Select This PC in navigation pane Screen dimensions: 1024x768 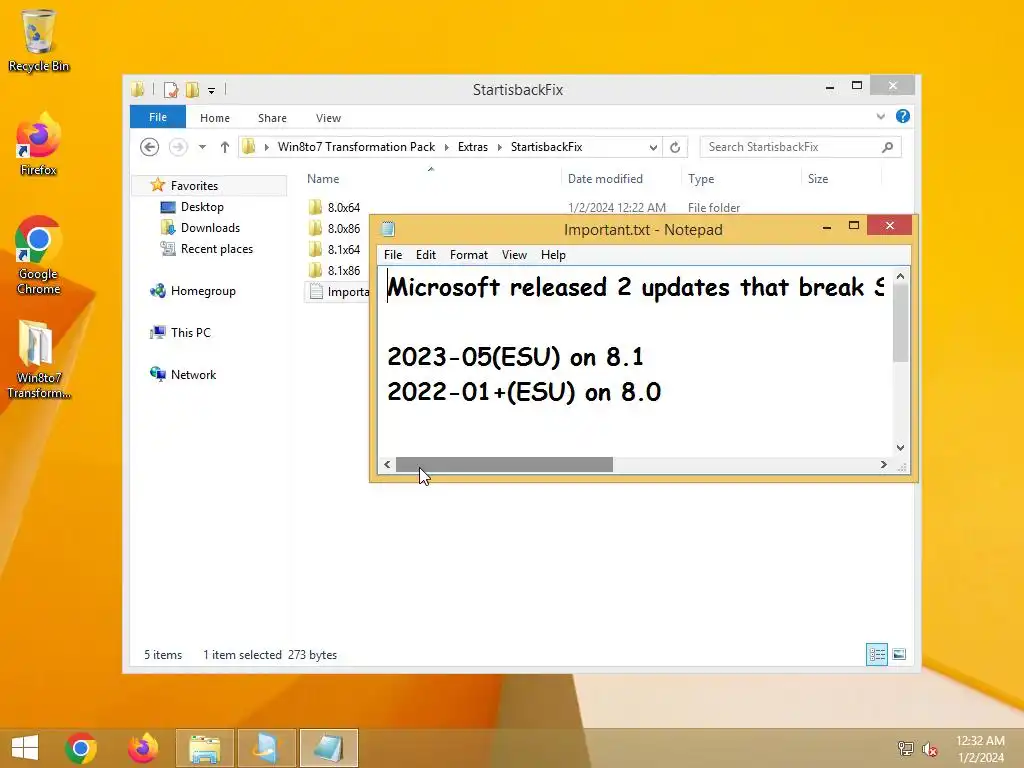[x=191, y=332]
